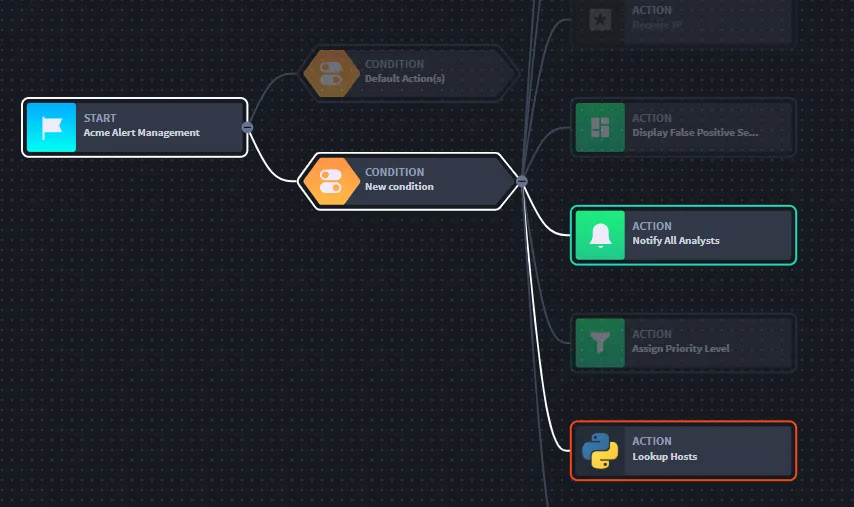Image resolution: width=854 pixels, height=507 pixels.
Task: Select the Default Action(s) label
Action: tap(405, 78)
